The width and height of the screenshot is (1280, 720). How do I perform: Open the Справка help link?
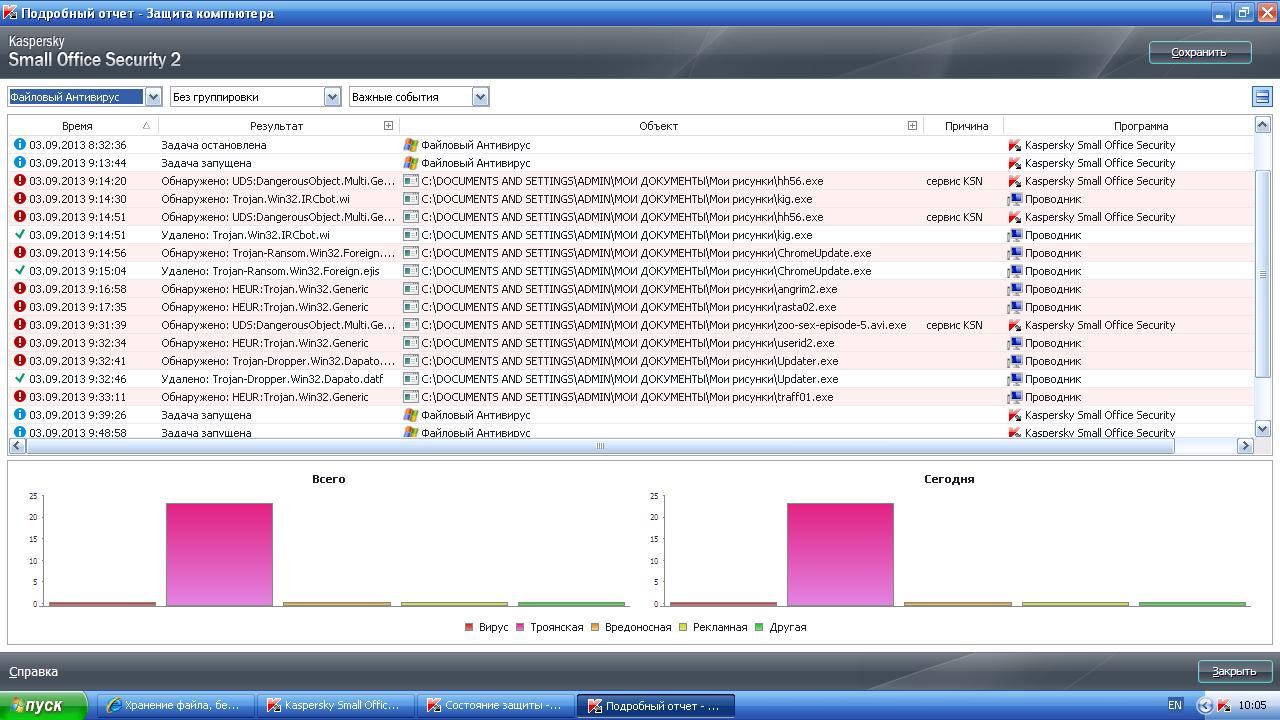point(33,672)
